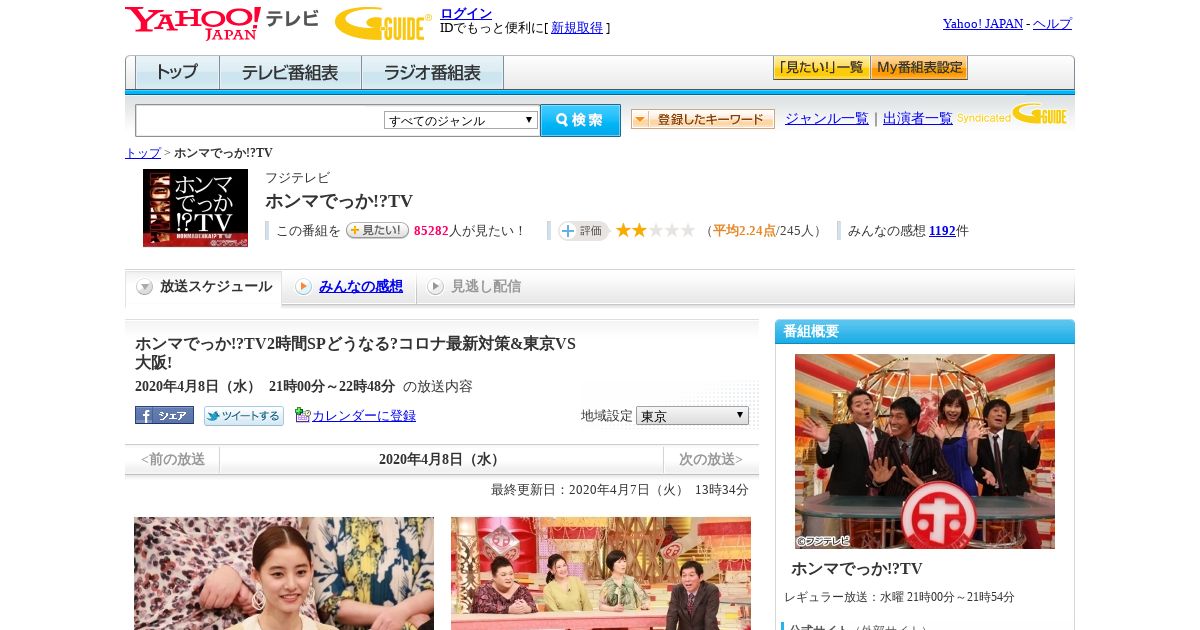
Task: Click the arrow icon beside 見逃し配信 tab
Action: coord(435,287)
